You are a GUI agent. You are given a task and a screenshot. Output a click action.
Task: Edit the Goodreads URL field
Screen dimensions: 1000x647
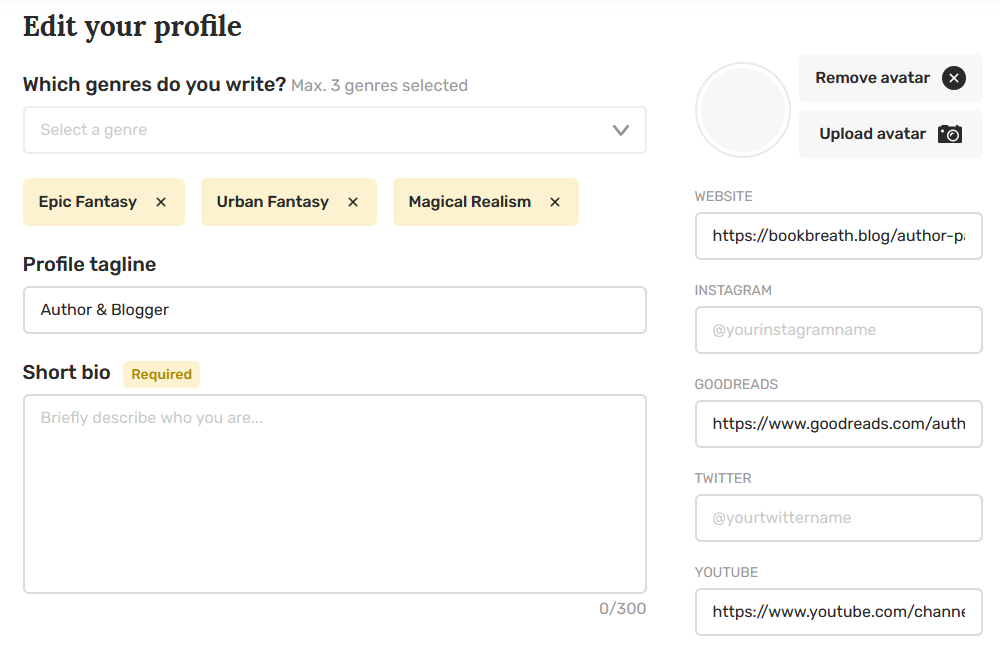click(x=838, y=424)
